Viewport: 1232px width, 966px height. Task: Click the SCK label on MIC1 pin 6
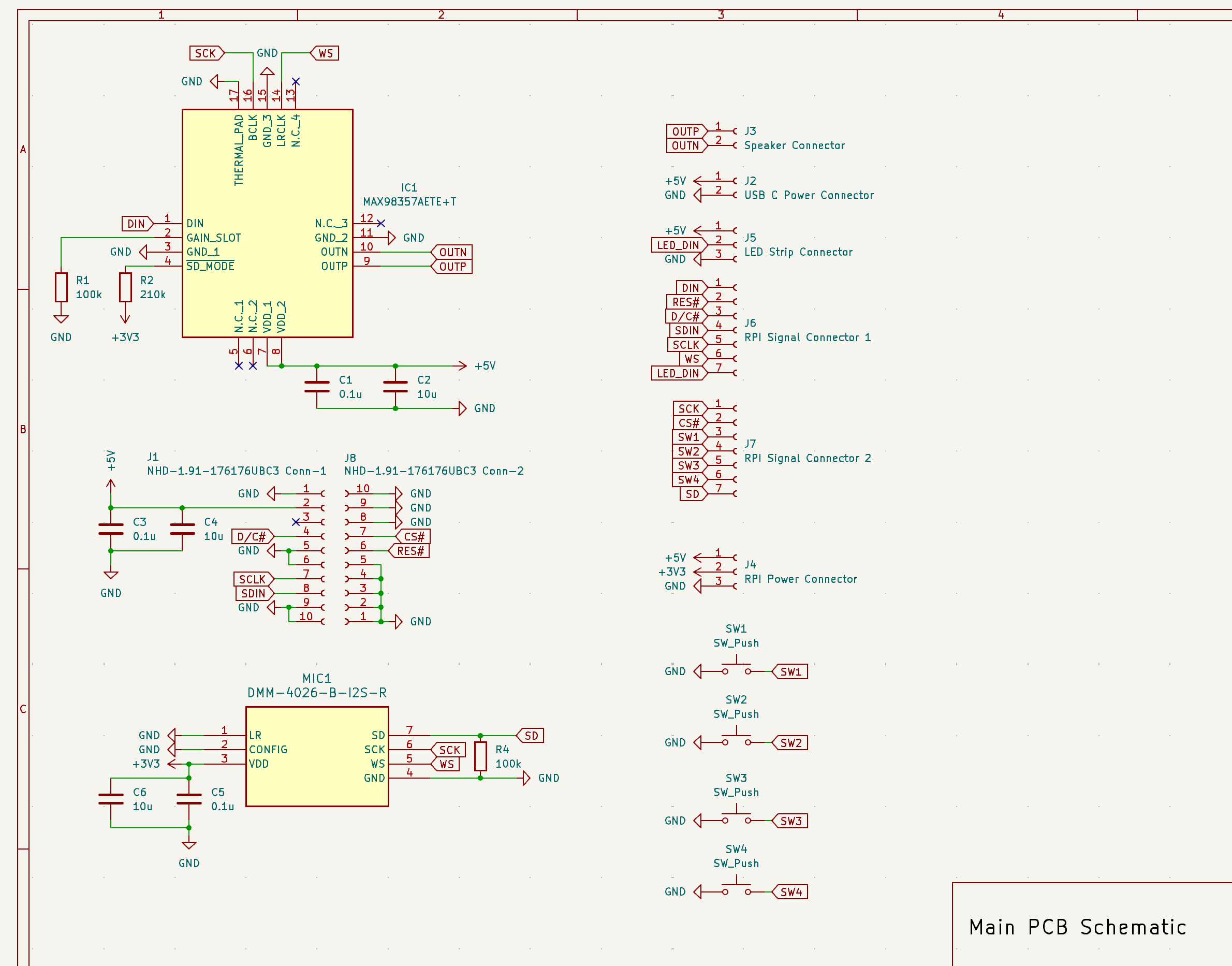point(448,750)
